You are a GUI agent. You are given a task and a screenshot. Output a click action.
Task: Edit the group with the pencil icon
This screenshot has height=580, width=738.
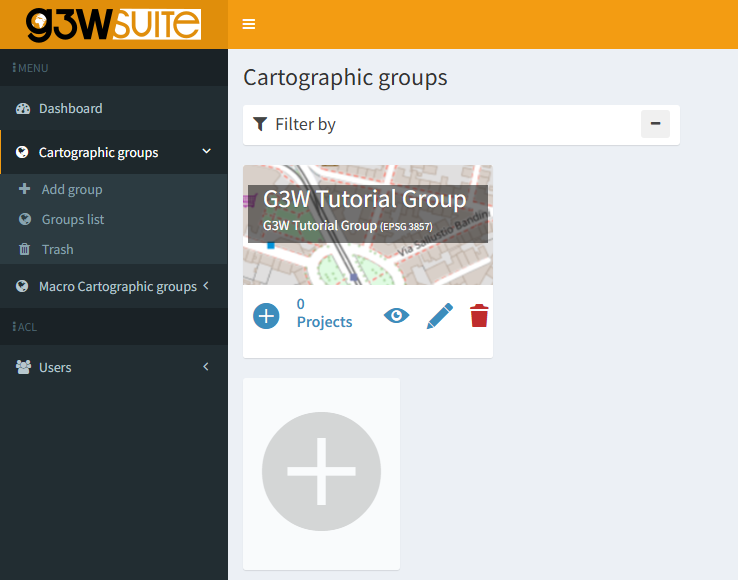(x=440, y=316)
